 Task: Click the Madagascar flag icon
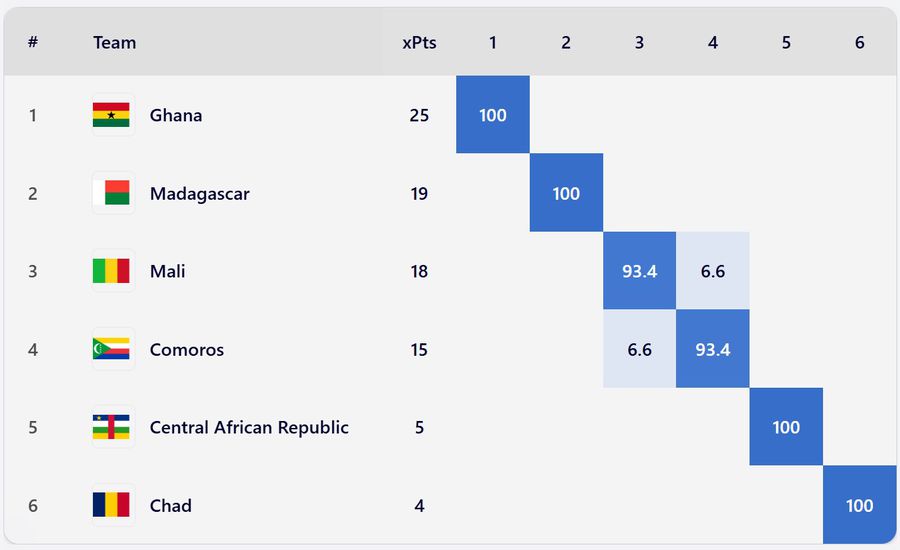pyautogui.click(x=111, y=193)
